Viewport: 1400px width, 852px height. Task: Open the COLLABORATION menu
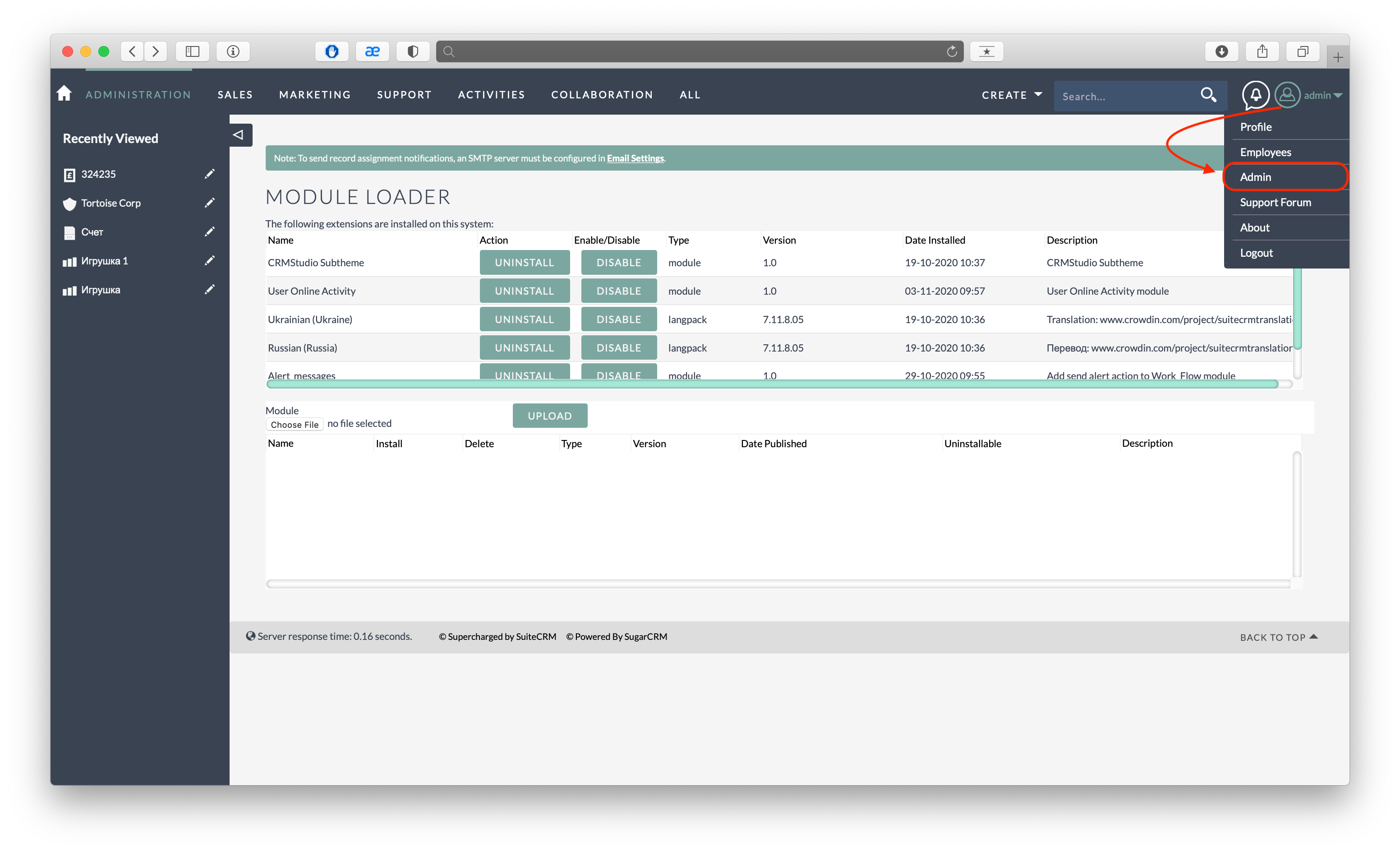click(602, 94)
